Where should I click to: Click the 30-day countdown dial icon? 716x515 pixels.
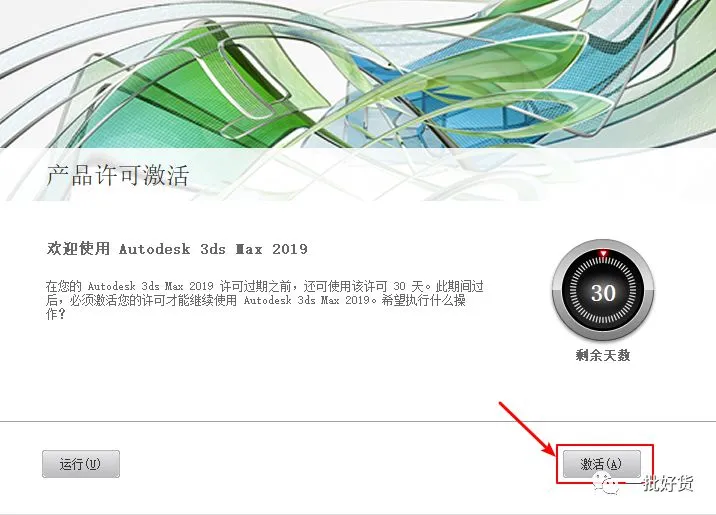[603, 290]
